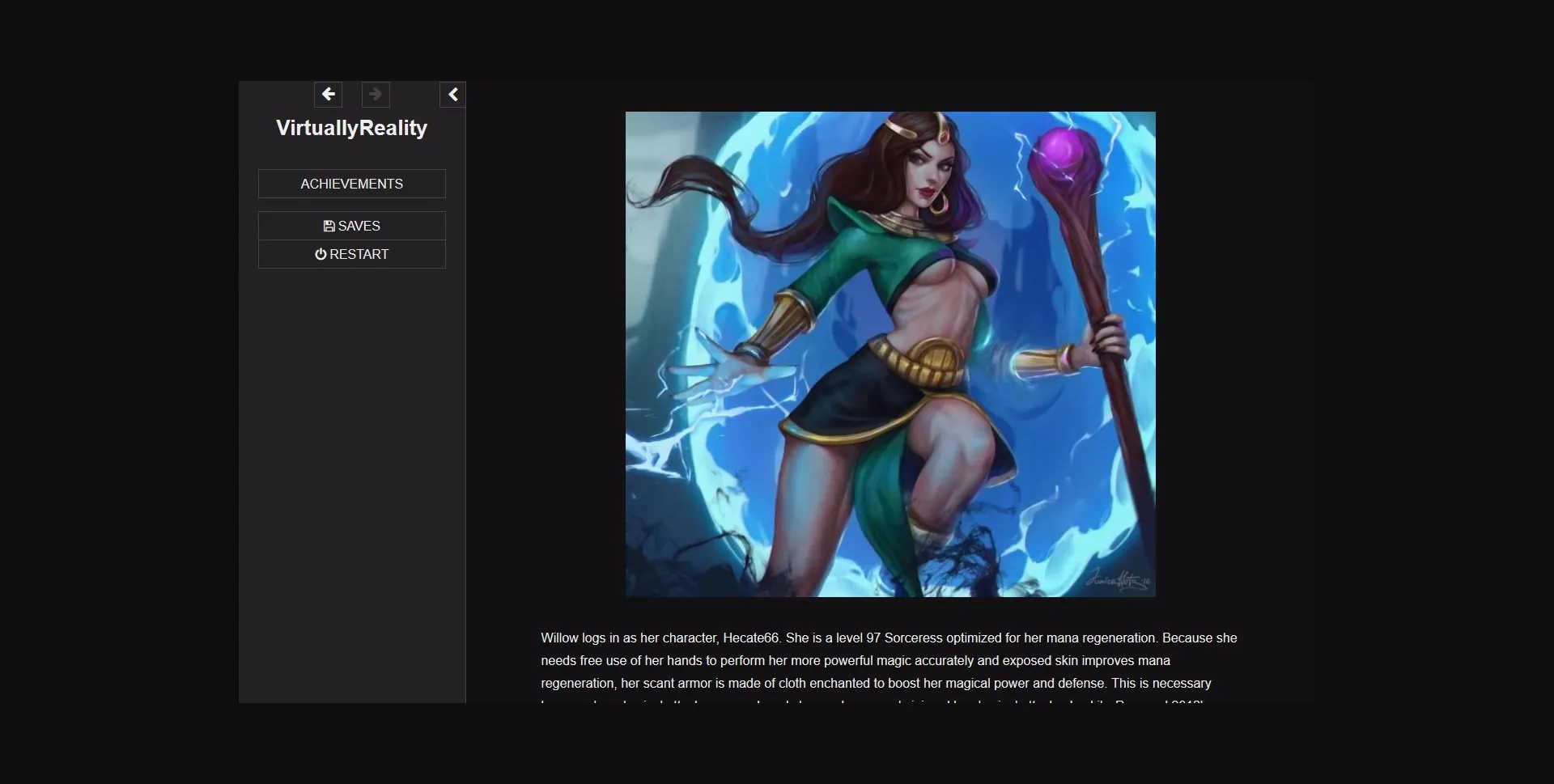This screenshot has width=1554, height=784.
Task: Click the empty sidebar area below Restart
Action: pyautogui.click(x=351, y=485)
